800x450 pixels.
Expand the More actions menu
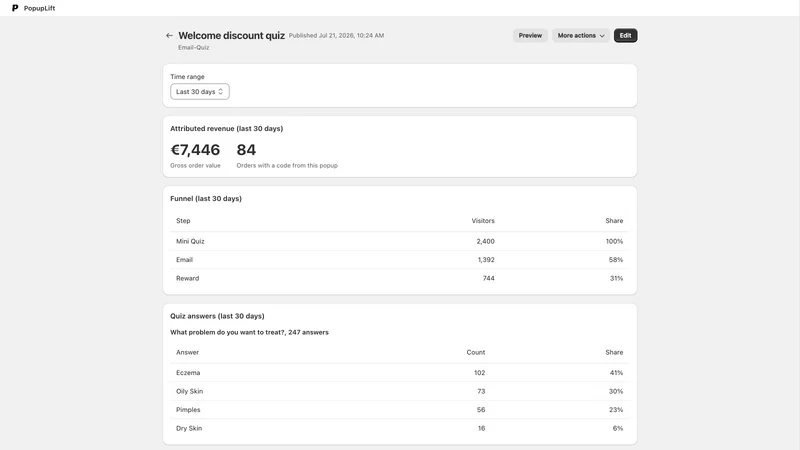click(581, 36)
